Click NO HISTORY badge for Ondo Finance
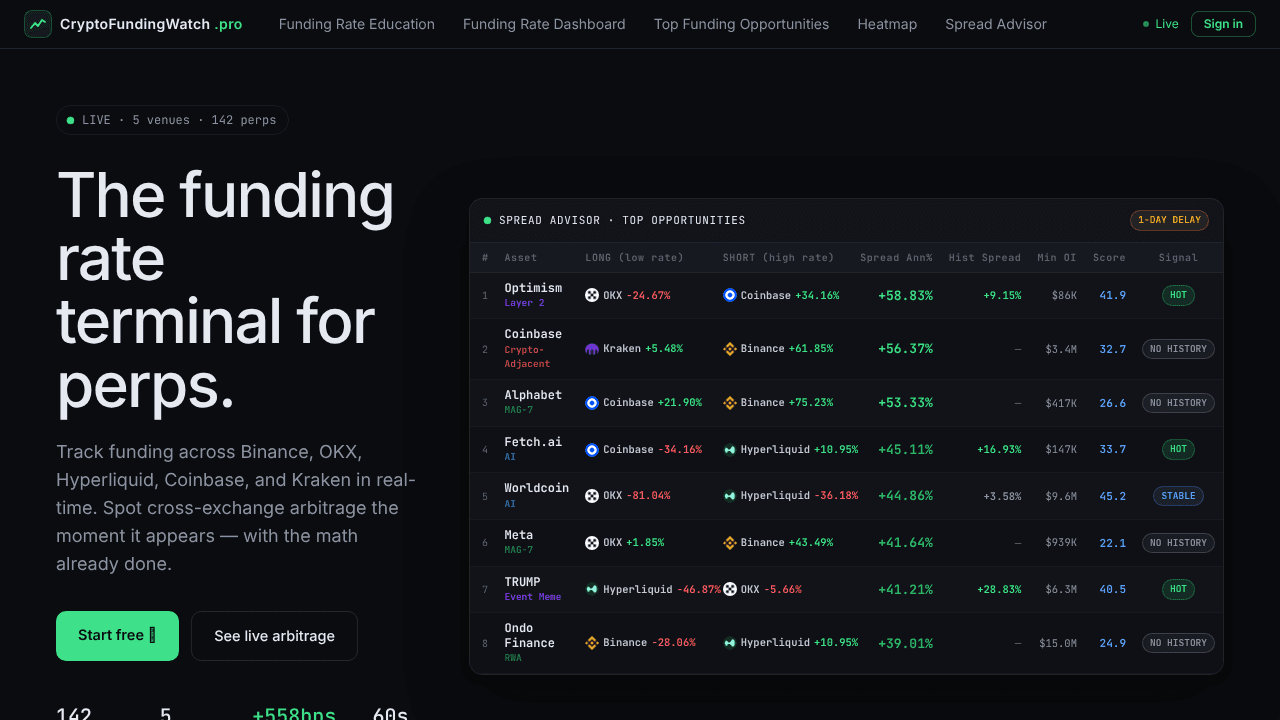Screen dimensions: 1280x720 tap(1178, 643)
